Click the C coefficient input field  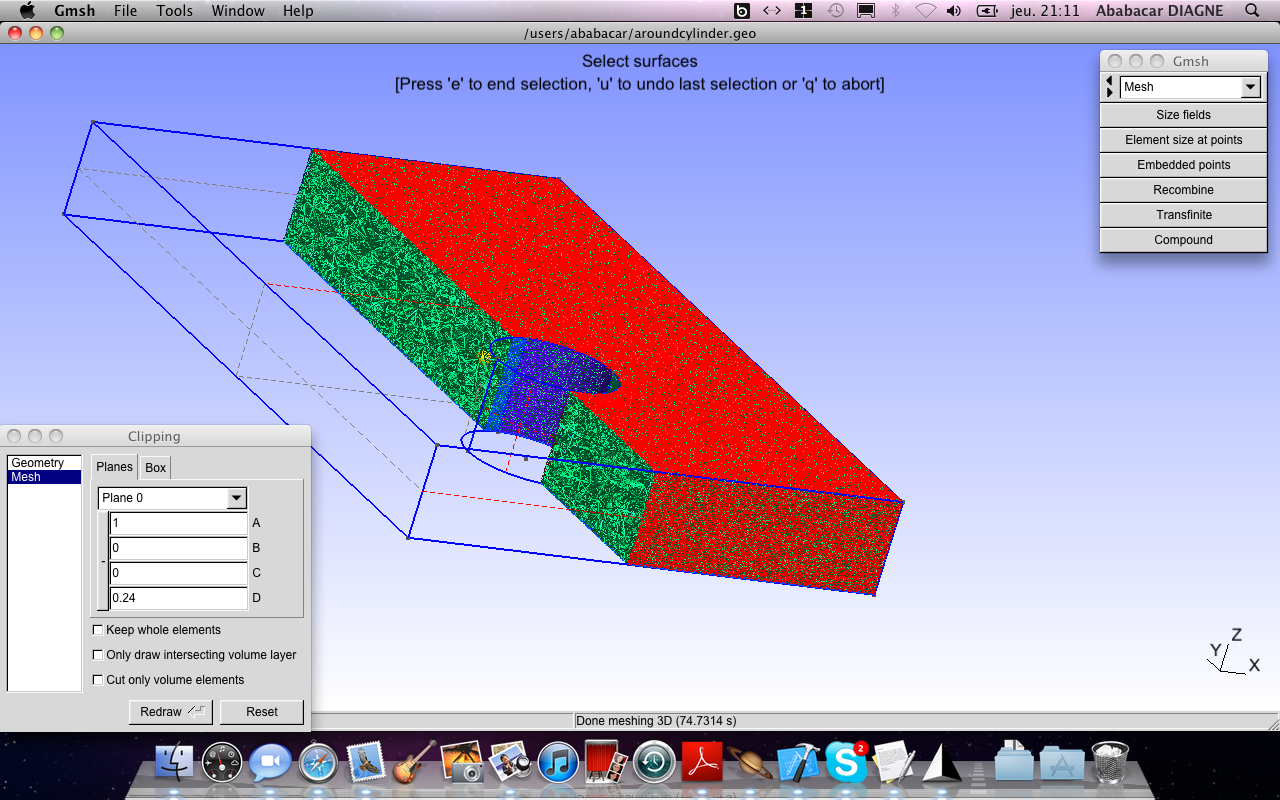(x=178, y=573)
